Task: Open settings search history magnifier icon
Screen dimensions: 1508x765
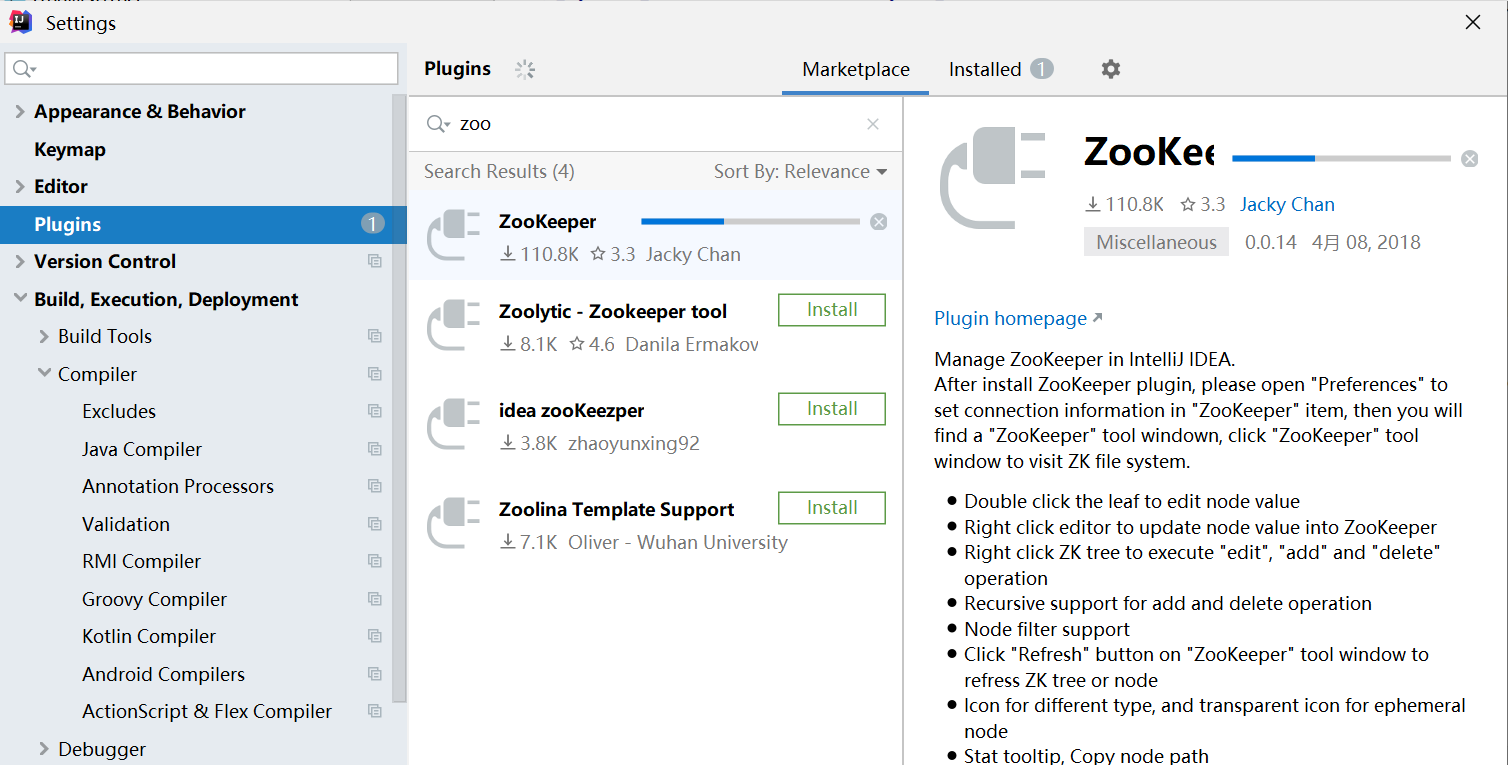Action: tap(24, 69)
